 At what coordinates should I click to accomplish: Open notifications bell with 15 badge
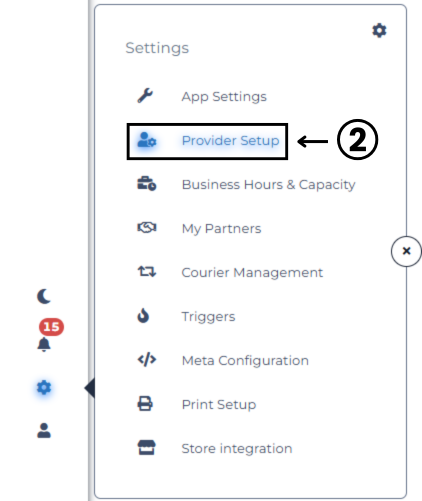(44, 344)
